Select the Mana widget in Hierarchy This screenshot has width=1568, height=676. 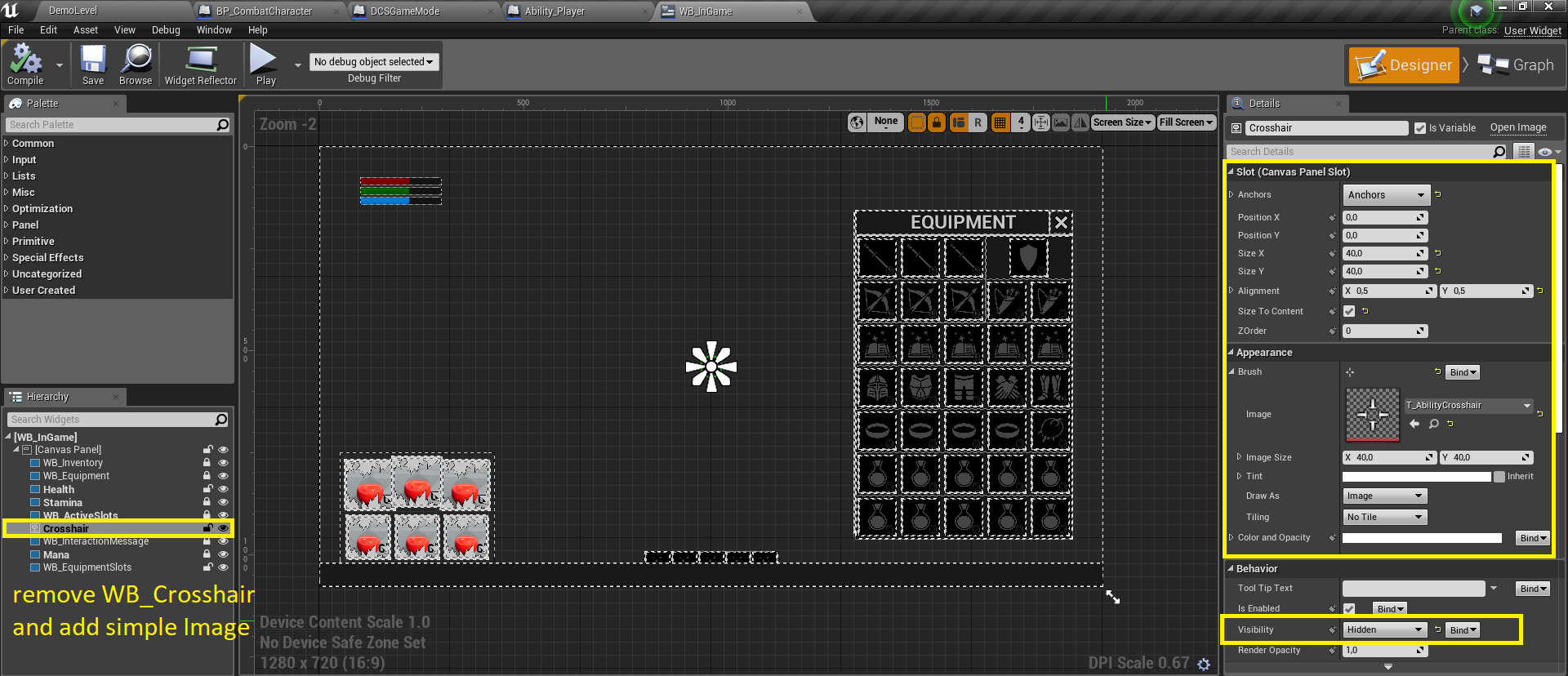56,555
